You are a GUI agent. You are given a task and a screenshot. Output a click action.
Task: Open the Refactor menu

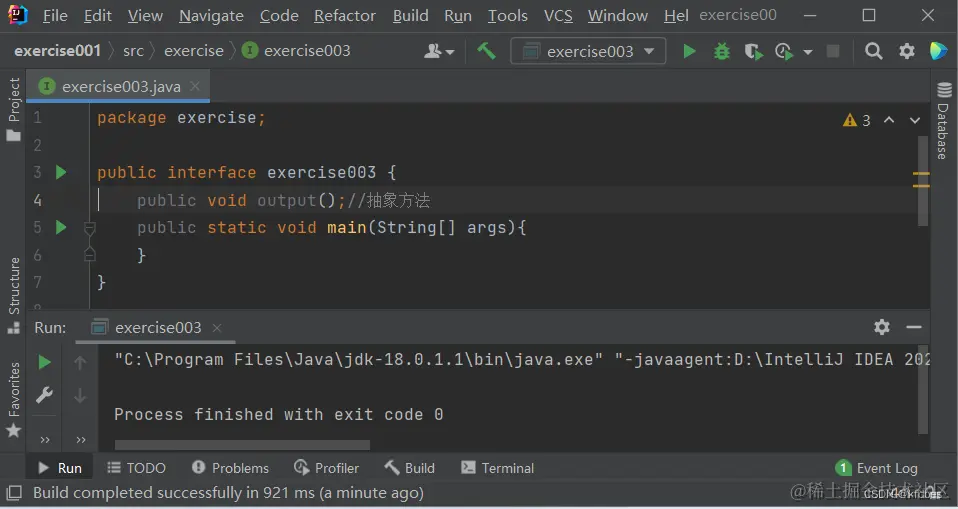coord(345,15)
